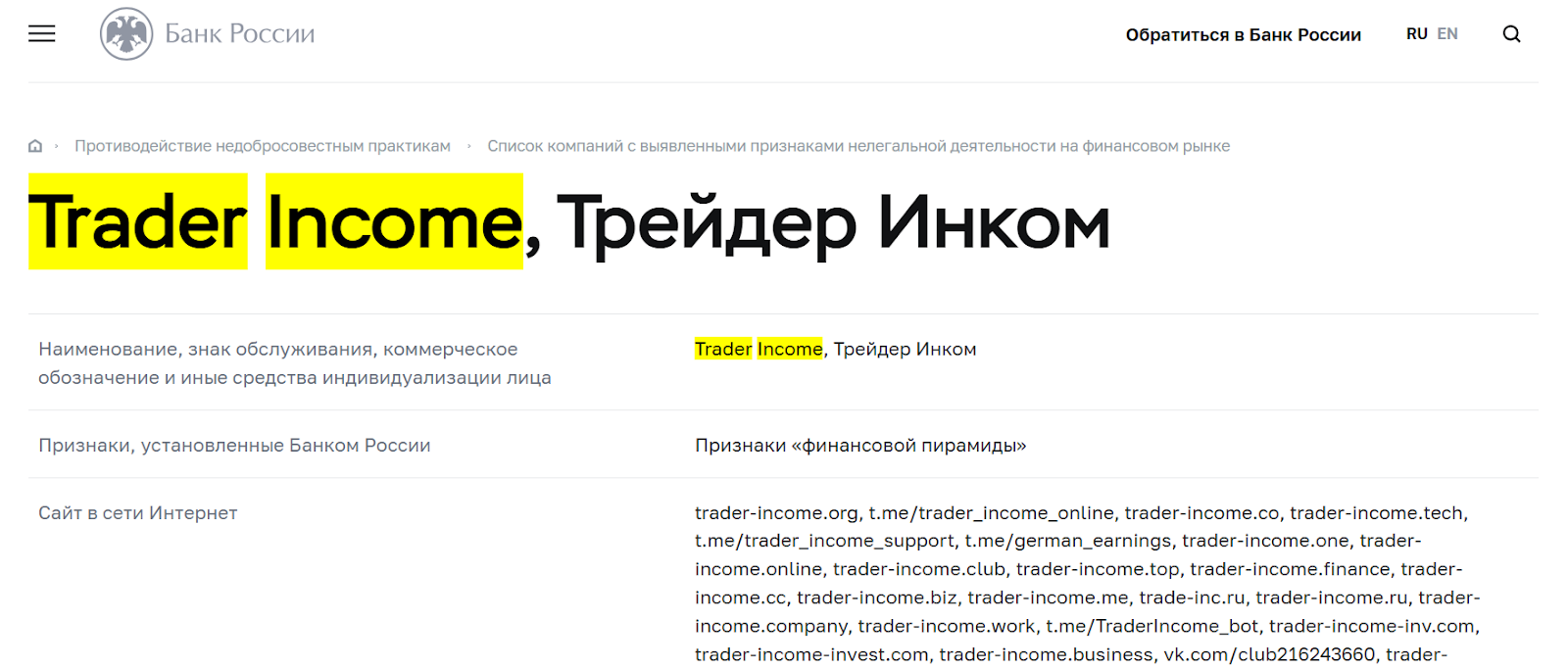Screen dimensions: 1568x668
Task: Go to home via breadcrumb house icon
Action: 35,146
